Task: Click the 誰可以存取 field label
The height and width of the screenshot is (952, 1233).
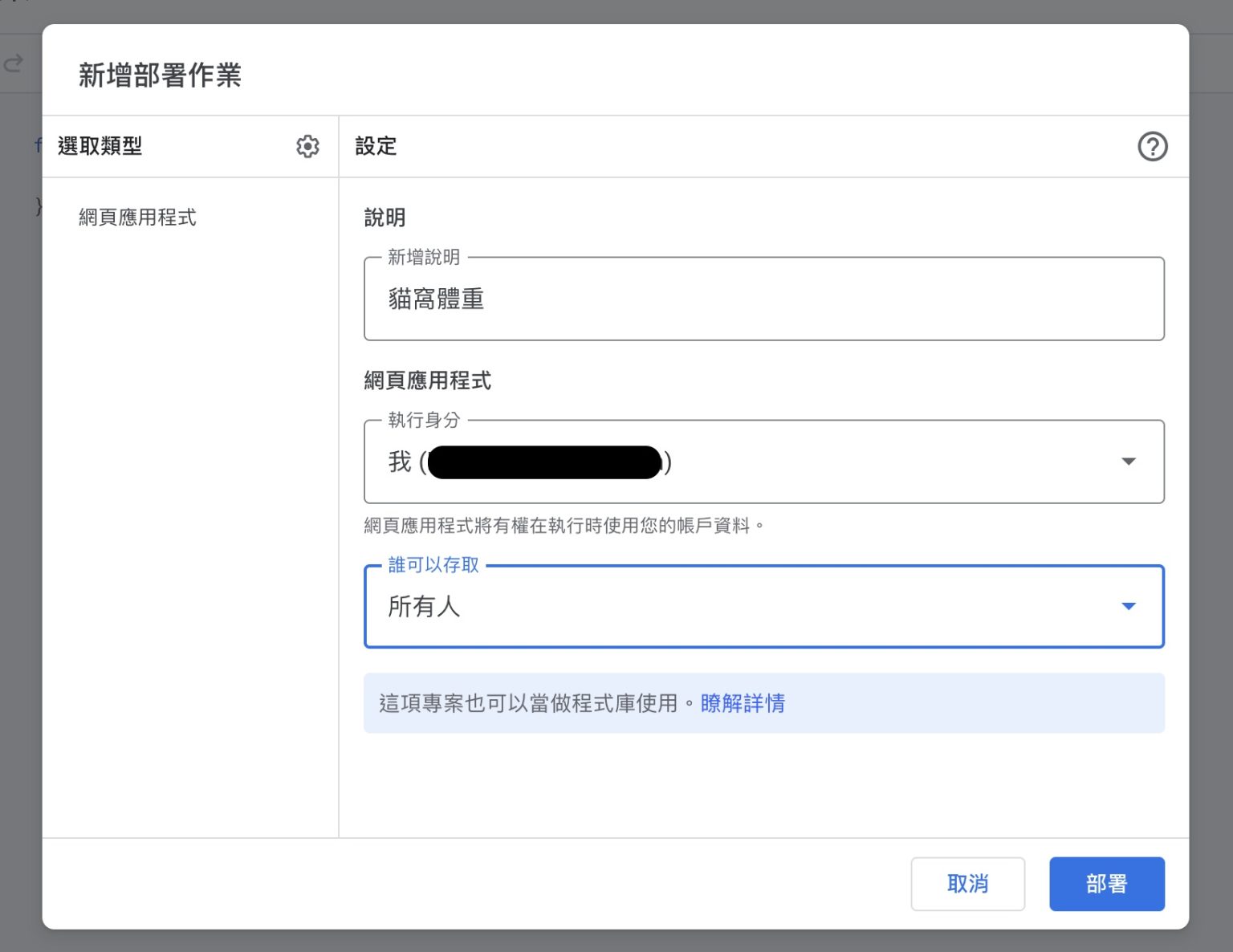Action: [x=433, y=565]
